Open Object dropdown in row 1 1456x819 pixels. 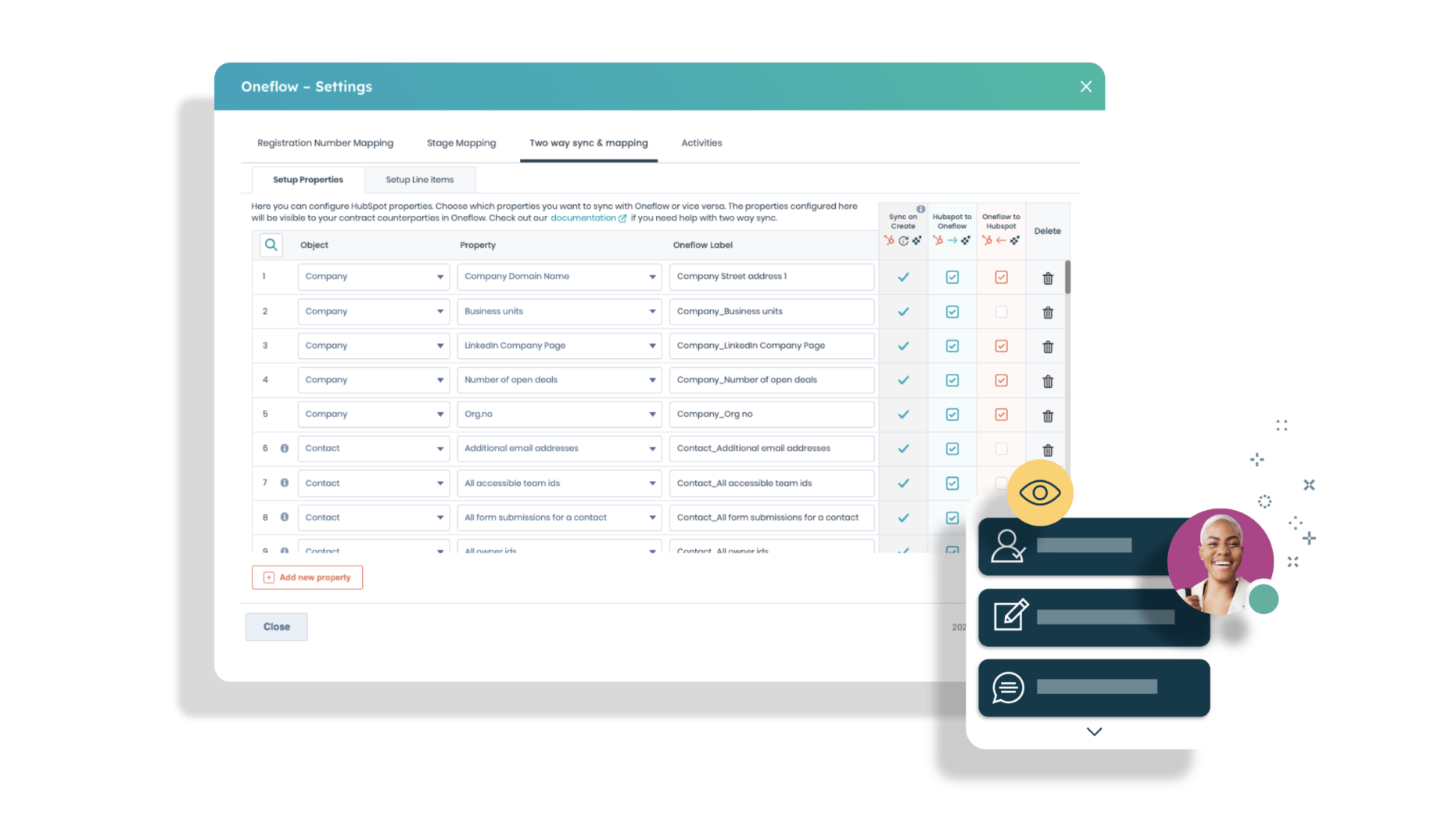pyautogui.click(x=373, y=276)
